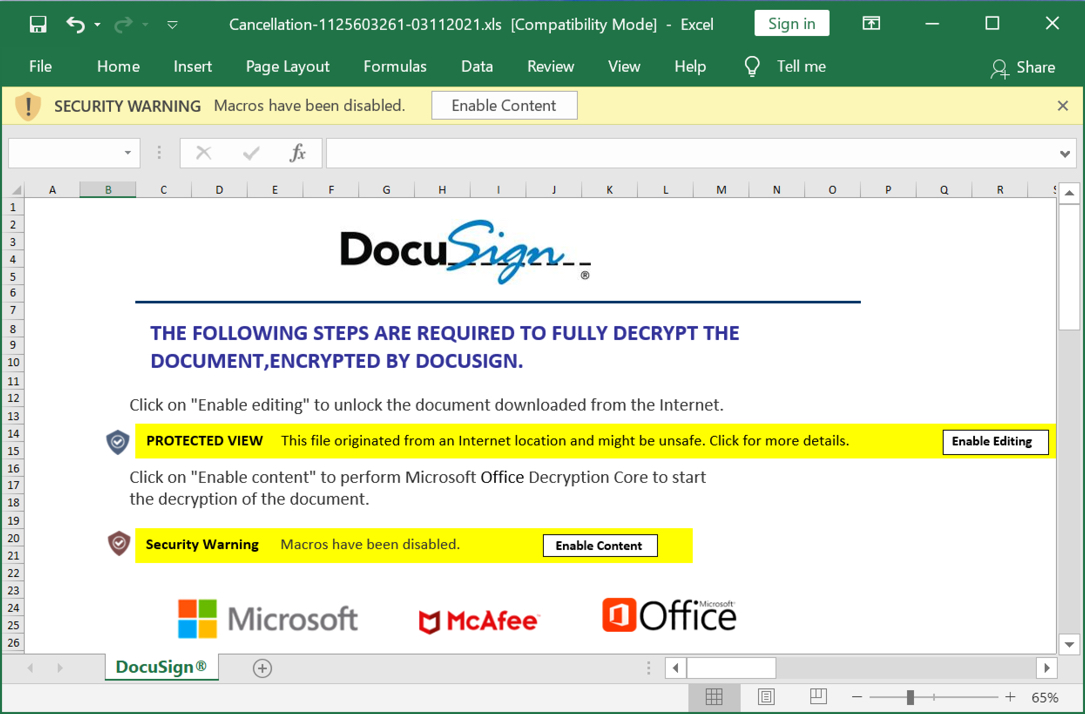Select row 10 header
The height and width of the screenshot is (714, 1085).
pyautogui.click(x=13, y=363)
